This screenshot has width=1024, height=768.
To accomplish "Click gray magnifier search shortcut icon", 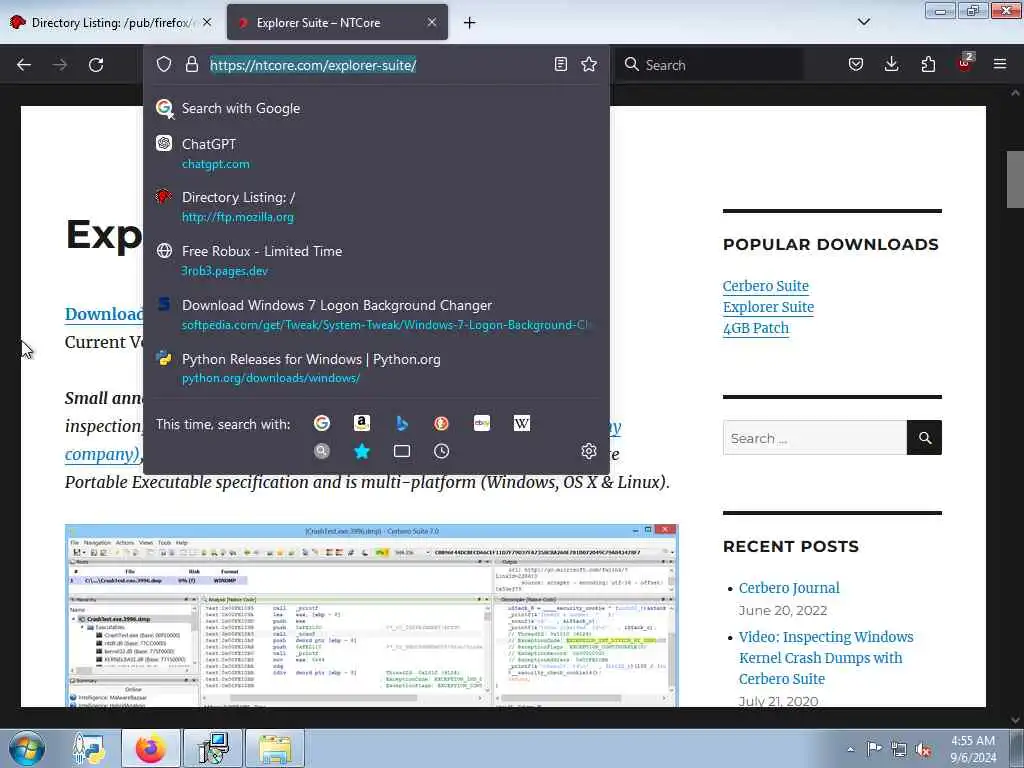I will point(322,451).
